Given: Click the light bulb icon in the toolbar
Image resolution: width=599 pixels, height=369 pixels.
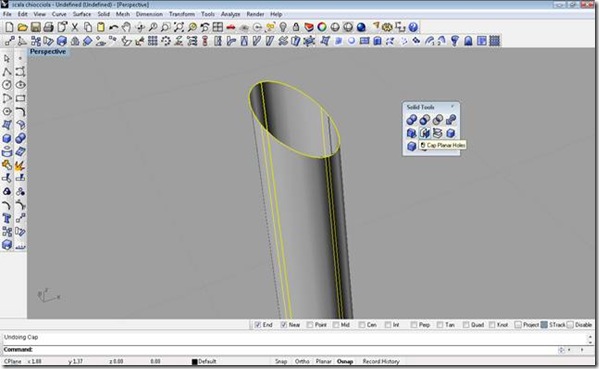Looking at the screenshot, I should (x=283, y=27).
